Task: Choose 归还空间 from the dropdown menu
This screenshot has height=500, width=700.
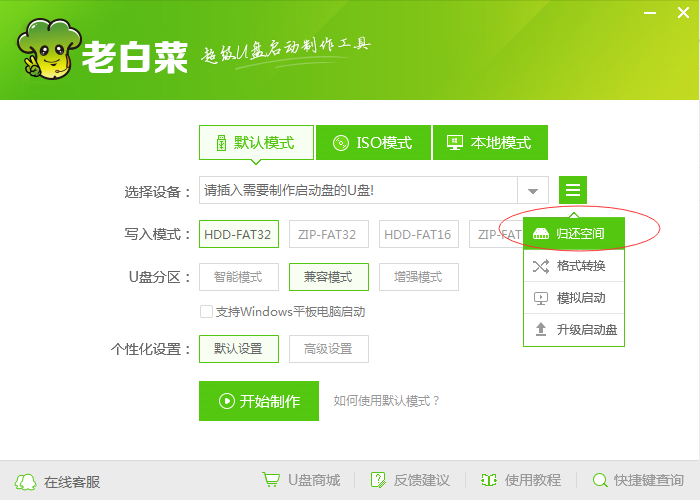Action: pos(574,233)
